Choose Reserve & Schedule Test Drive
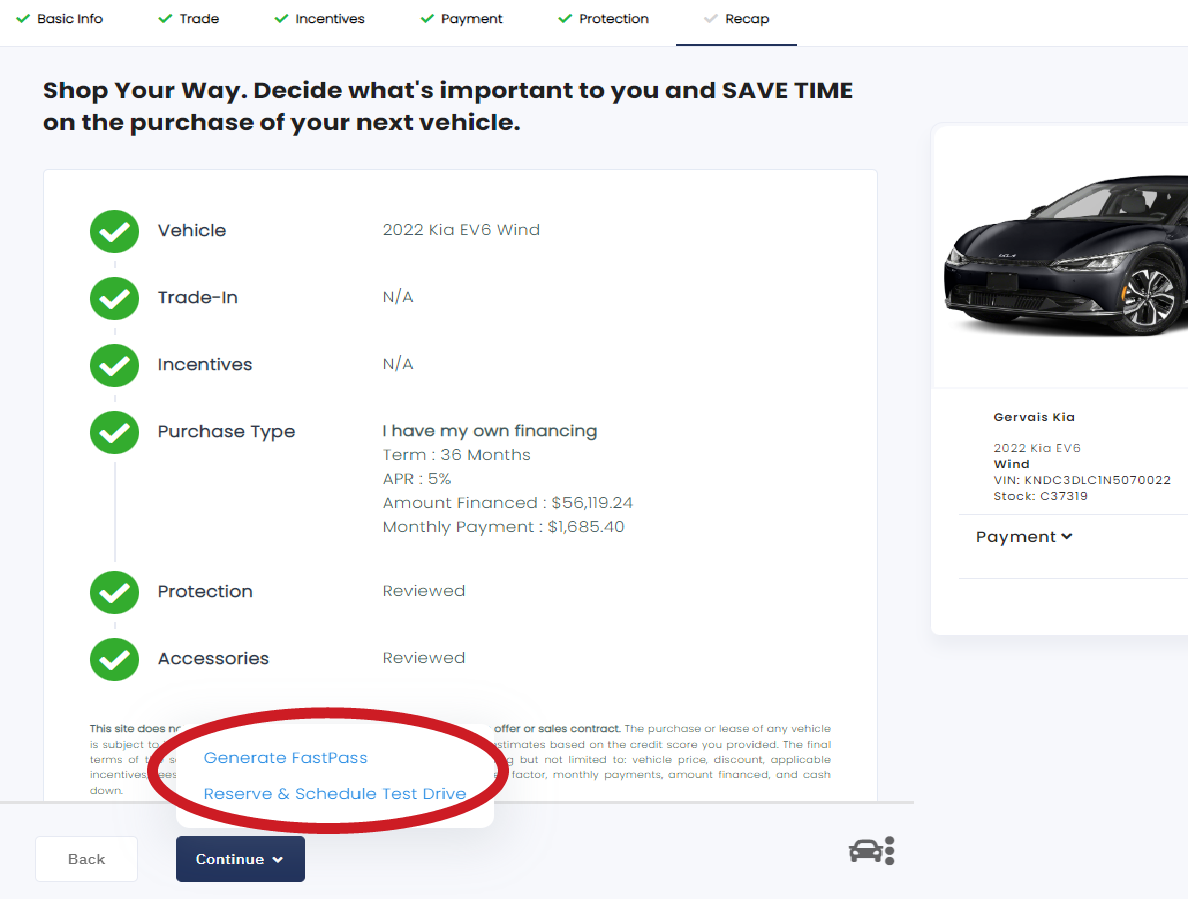1188x900 pixels. [x=335, y=793]
